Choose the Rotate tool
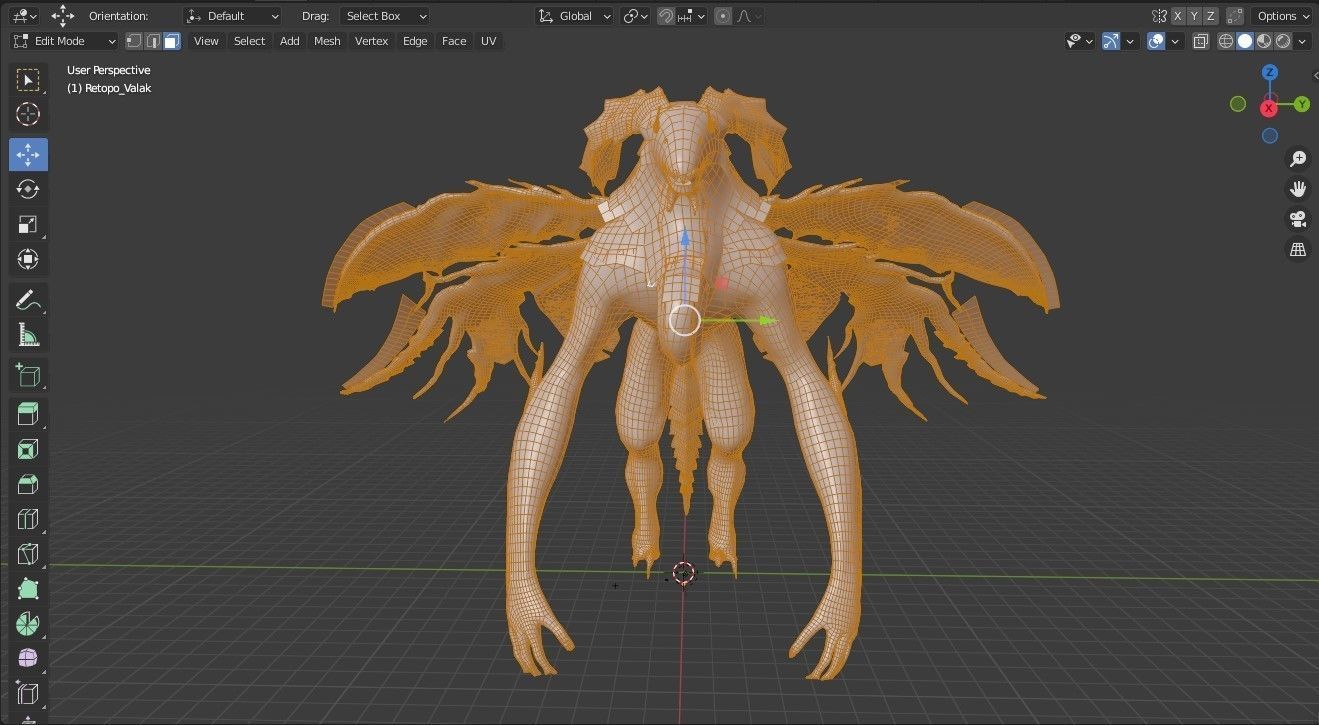The width and height of the screenshot is (1319, 725). tap(28, 189)
